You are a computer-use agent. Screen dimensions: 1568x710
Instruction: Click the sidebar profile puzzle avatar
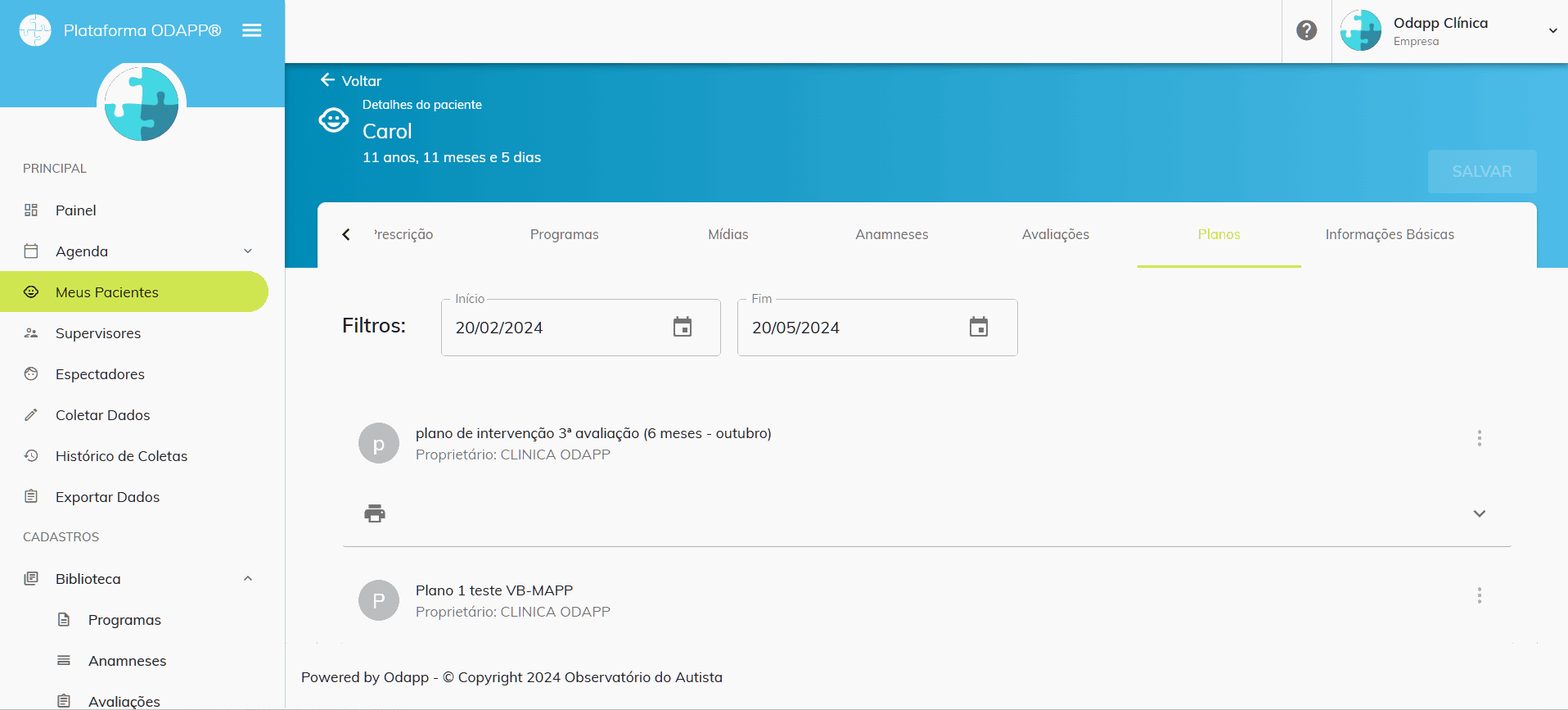[x=142, y=103]
